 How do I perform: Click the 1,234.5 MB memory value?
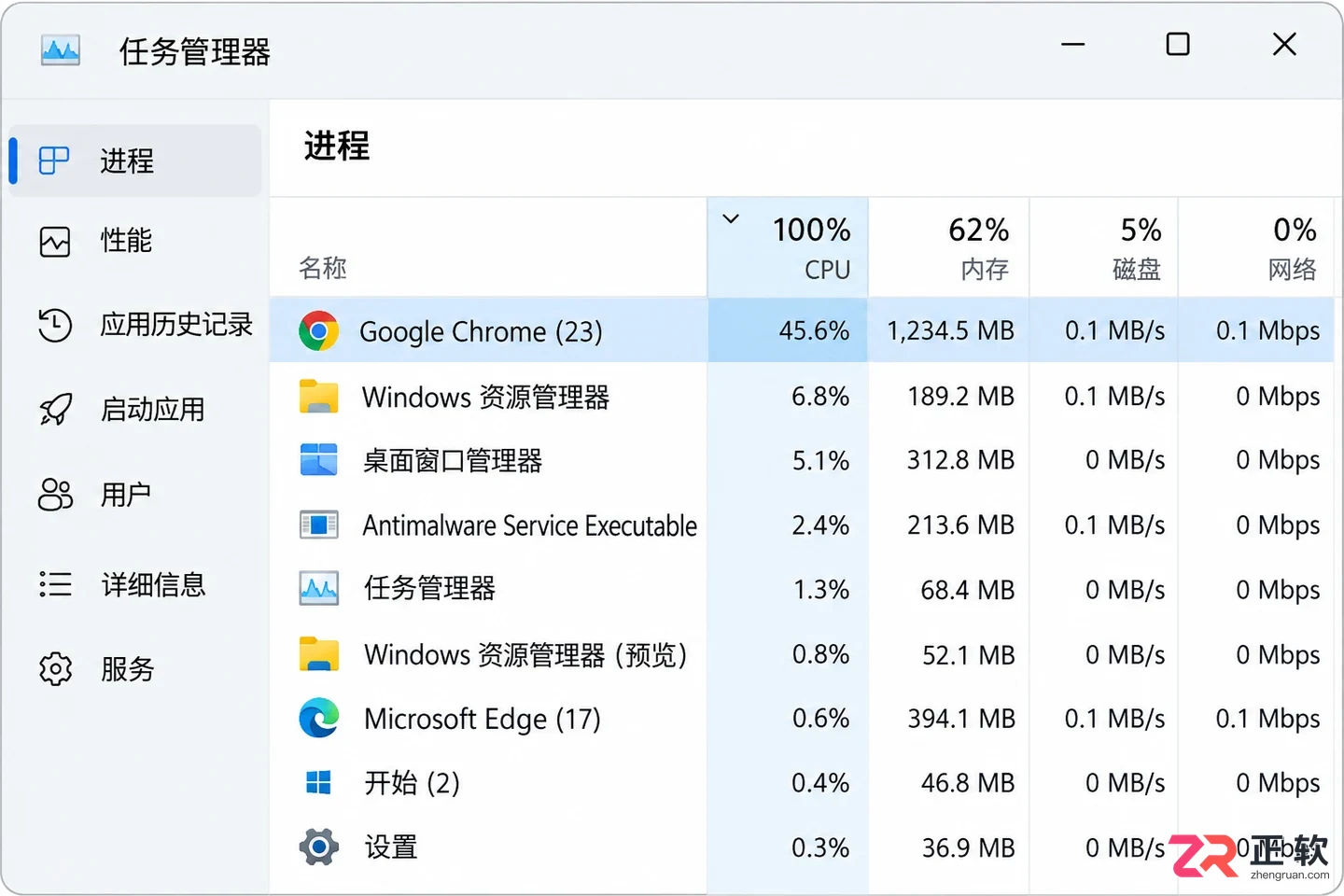pyautogui.click(x=950, y=330)
